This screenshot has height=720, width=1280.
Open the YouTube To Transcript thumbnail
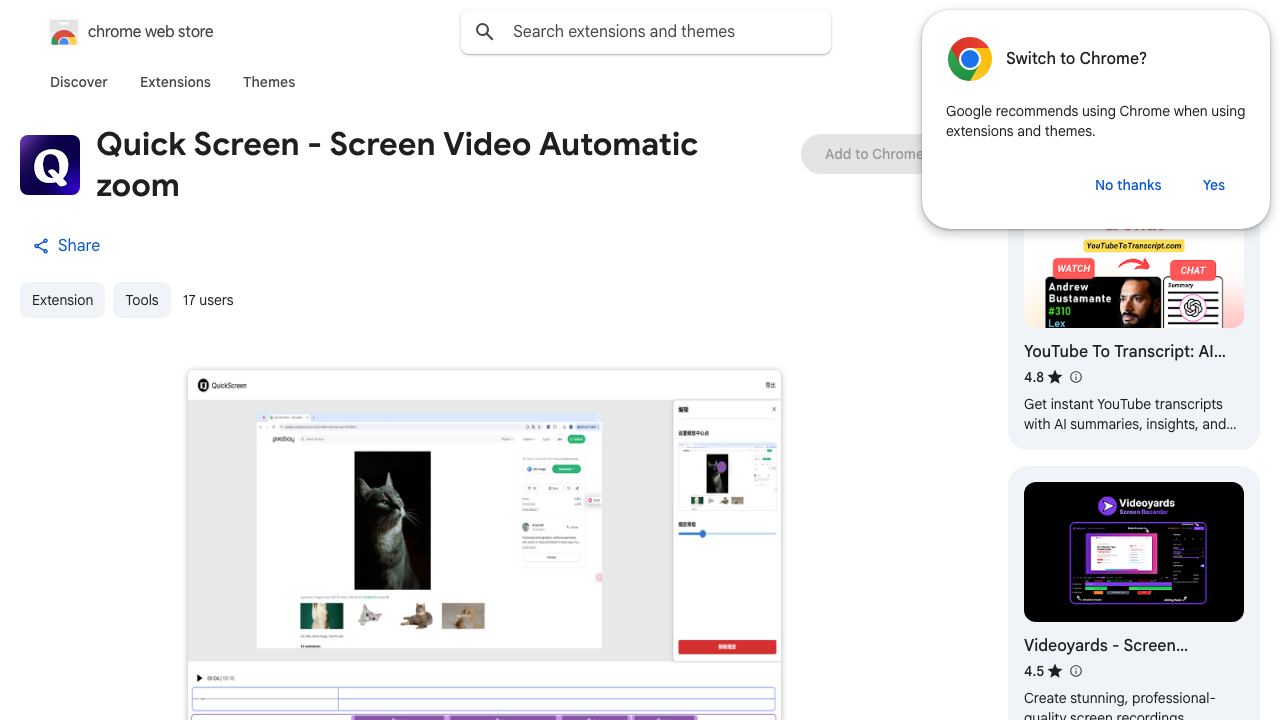pos(1134,278)
